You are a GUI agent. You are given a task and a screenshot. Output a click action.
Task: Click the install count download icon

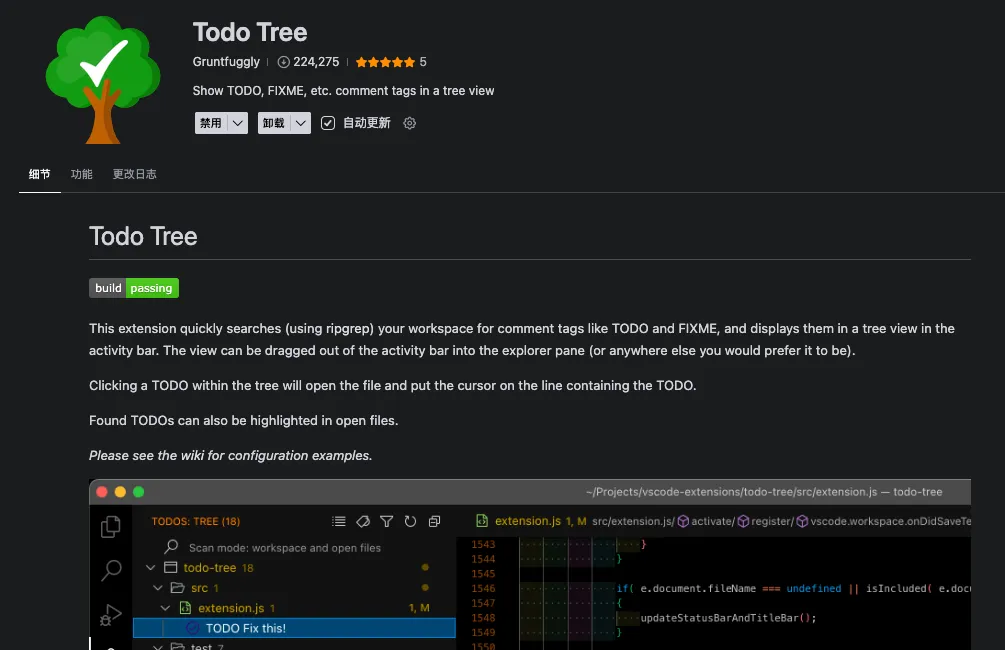[x=283, y=62]
